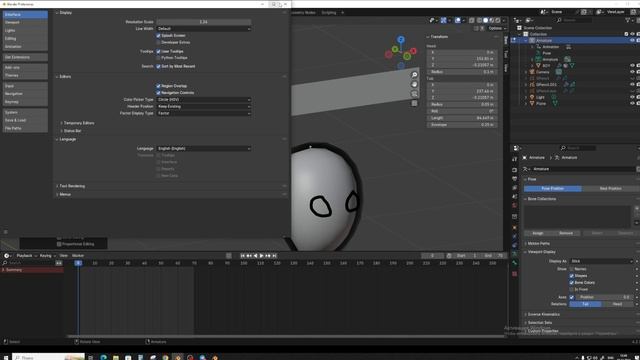The image size is (640, 360).
Task: Toggle the Splash Screen checkbox
Action: pos(158,36)
